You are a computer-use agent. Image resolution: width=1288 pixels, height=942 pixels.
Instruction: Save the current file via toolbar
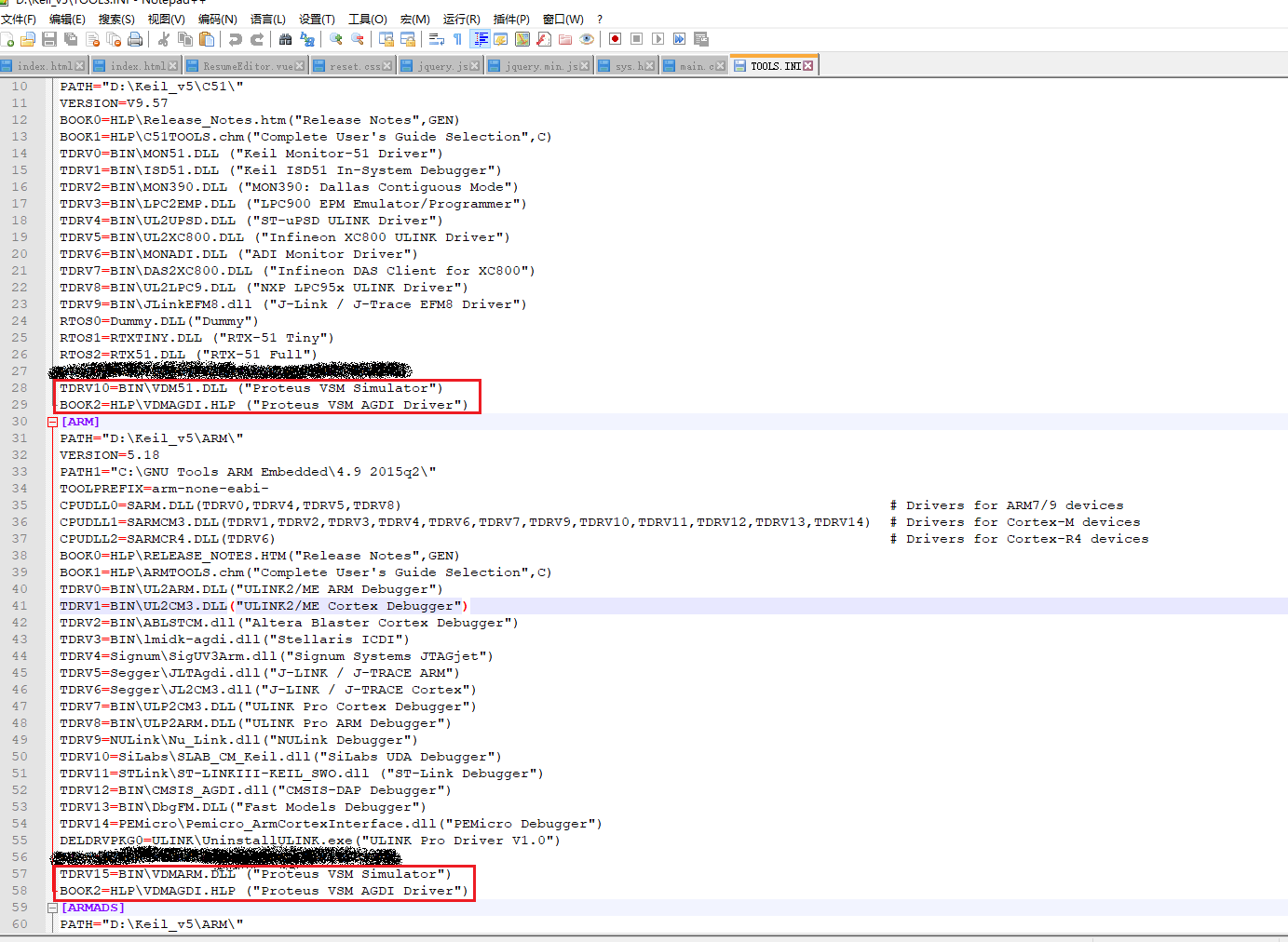49,39
